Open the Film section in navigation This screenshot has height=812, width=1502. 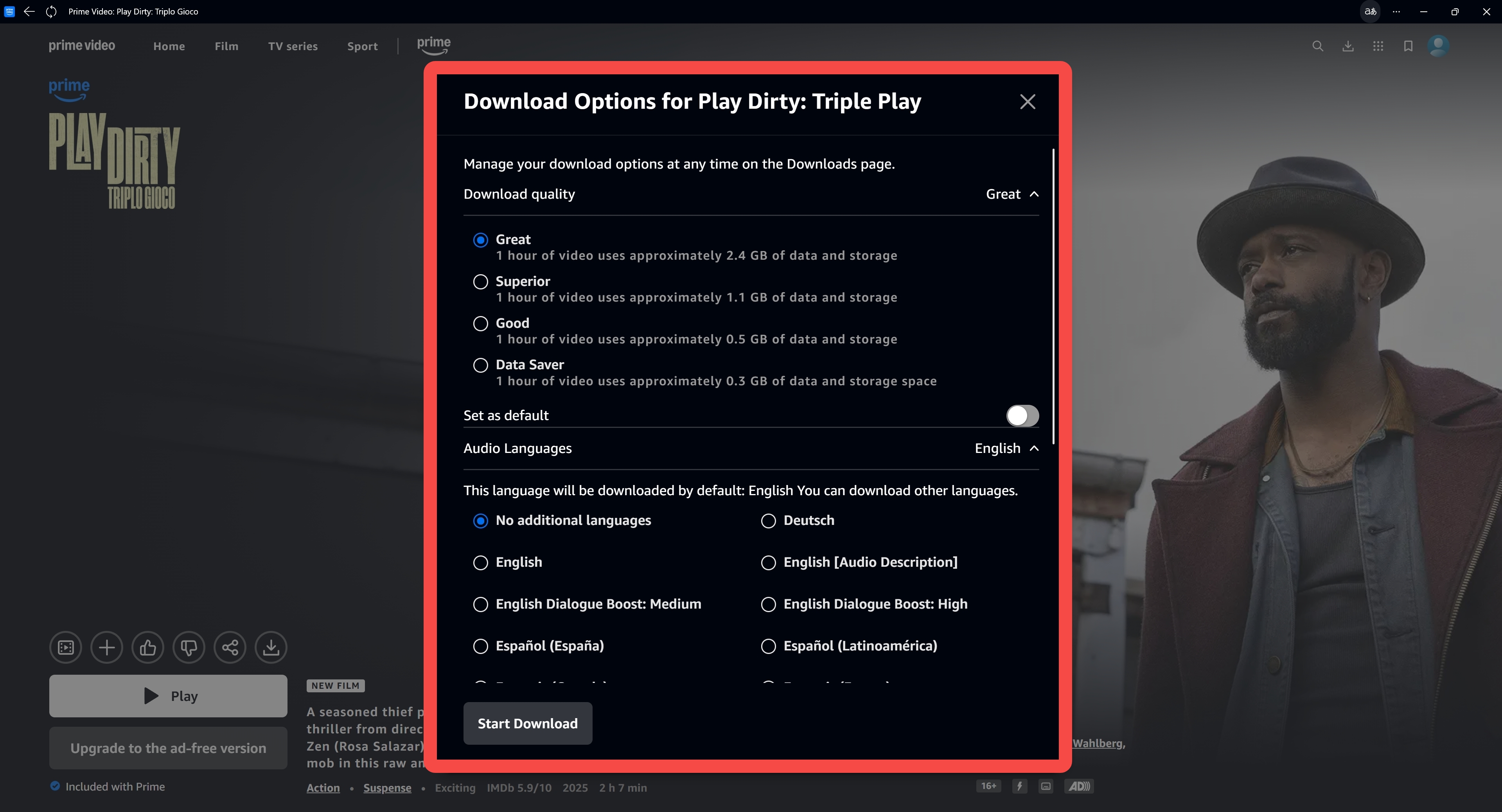click(227, 46)
